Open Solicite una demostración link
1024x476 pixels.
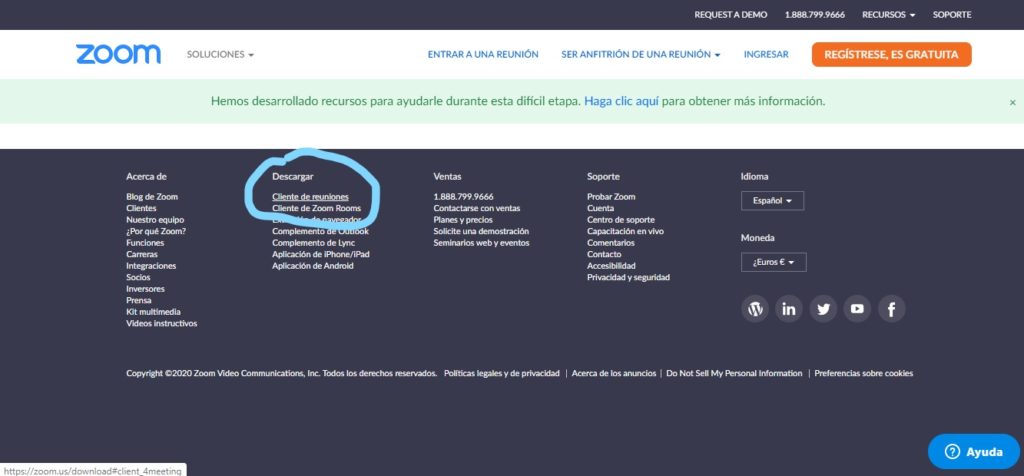tap(481, 231)
